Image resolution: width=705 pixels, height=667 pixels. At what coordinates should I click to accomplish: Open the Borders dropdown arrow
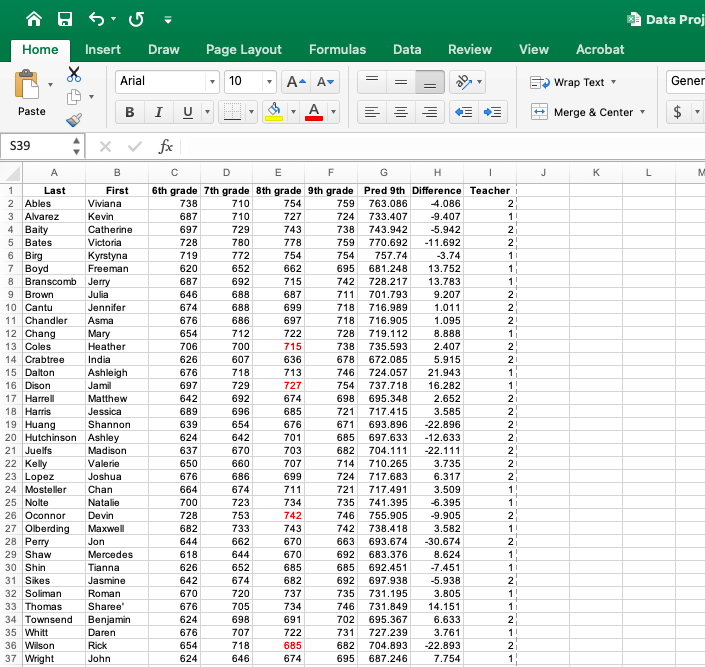[251, 112]
